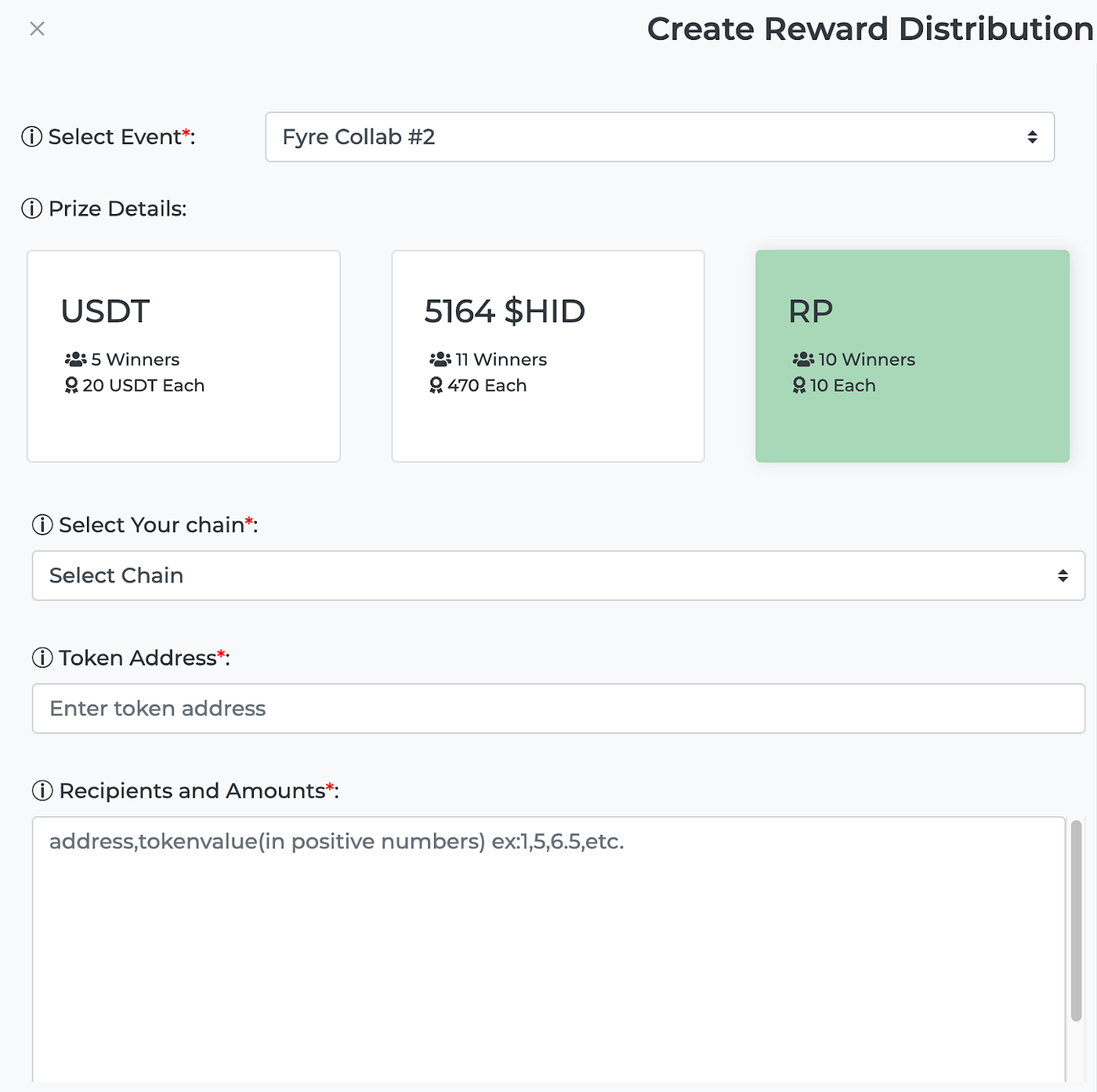Click the award ribbon icon in RP card

point(798,385)
